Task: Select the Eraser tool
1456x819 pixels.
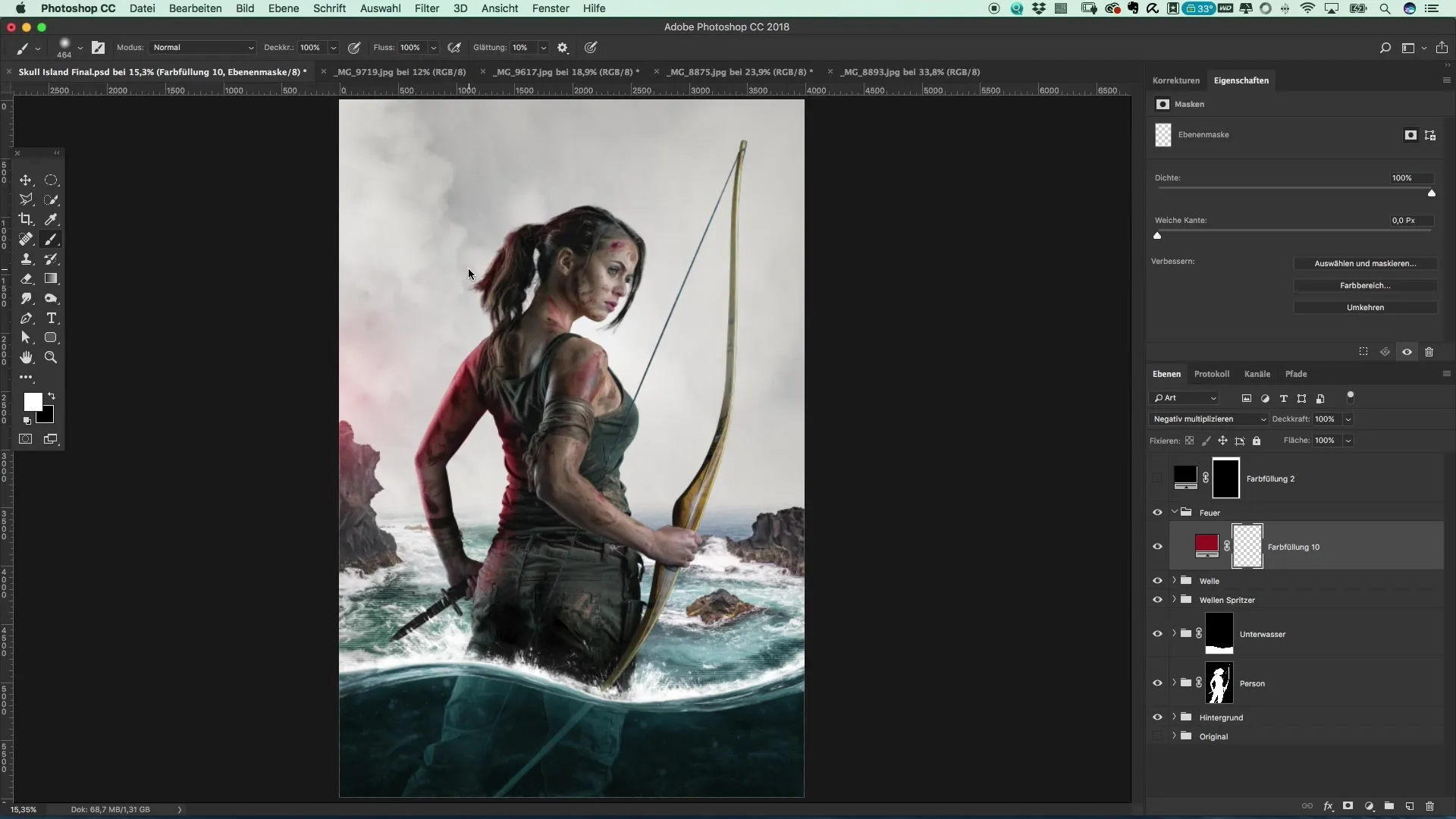Action: point(26,279)
